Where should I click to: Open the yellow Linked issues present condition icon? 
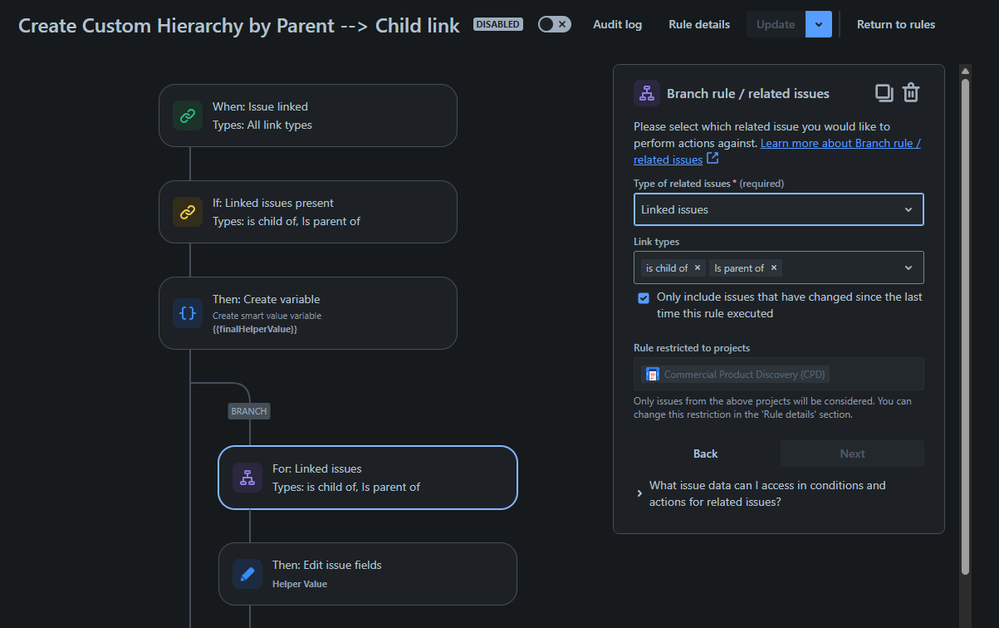[187, 212]
